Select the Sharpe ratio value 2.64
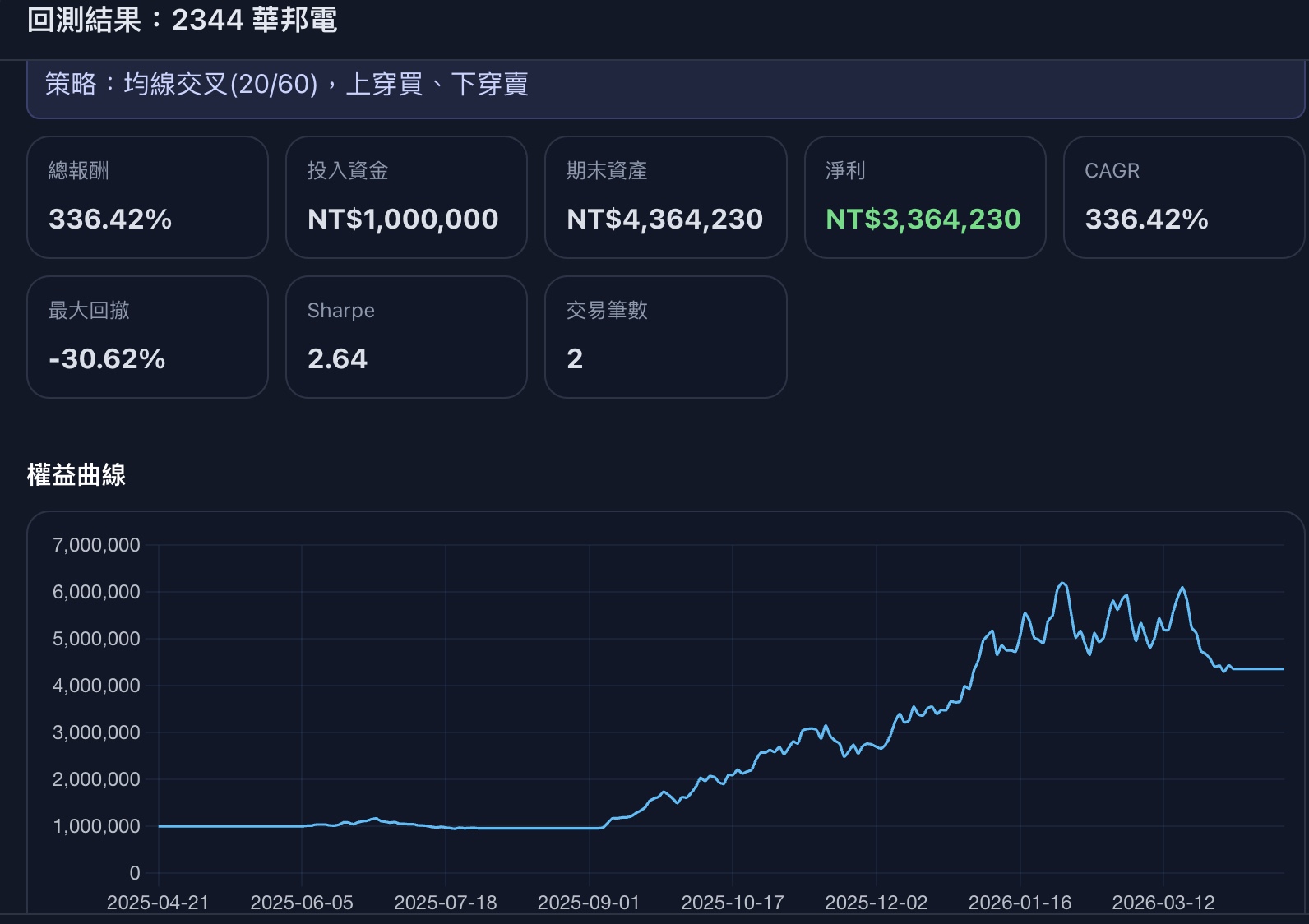The height and width of the screenshot is (924, 1309). click(x=337, y=358)
